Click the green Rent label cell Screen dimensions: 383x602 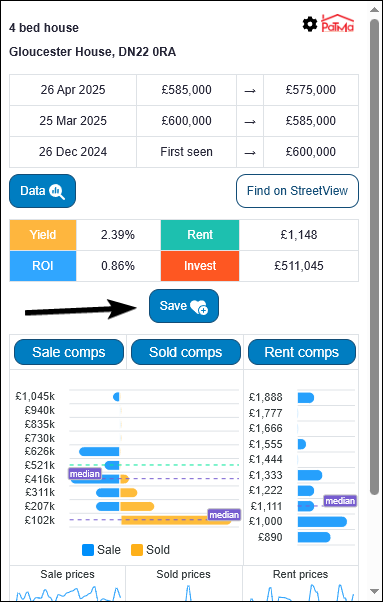click(x=200, y=235)
